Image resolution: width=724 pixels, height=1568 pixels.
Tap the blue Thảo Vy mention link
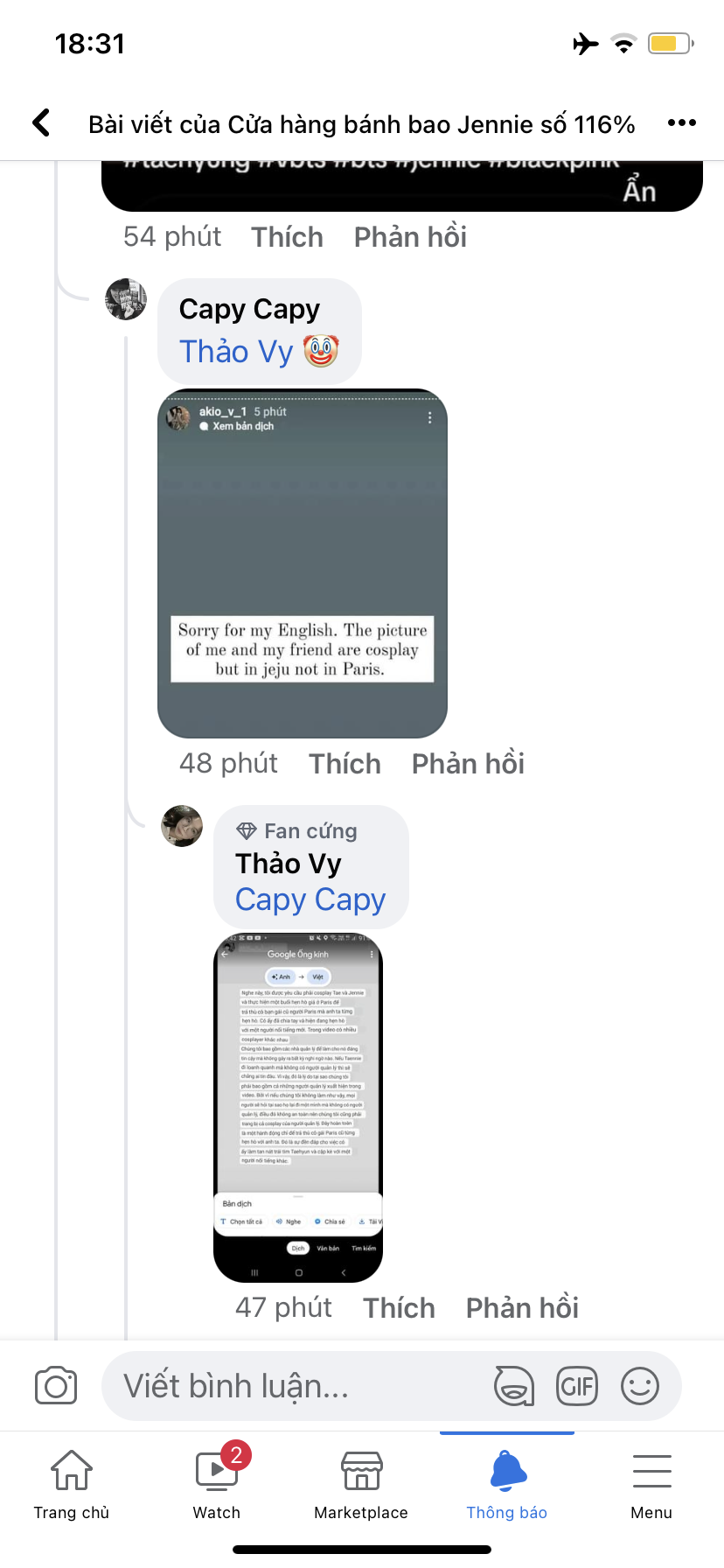[236, 352]
